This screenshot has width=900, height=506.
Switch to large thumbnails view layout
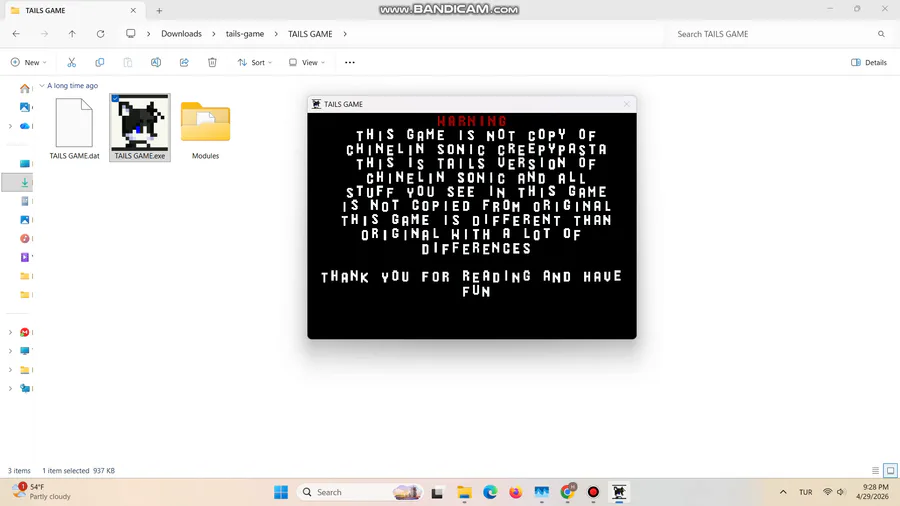coord(890,470)
